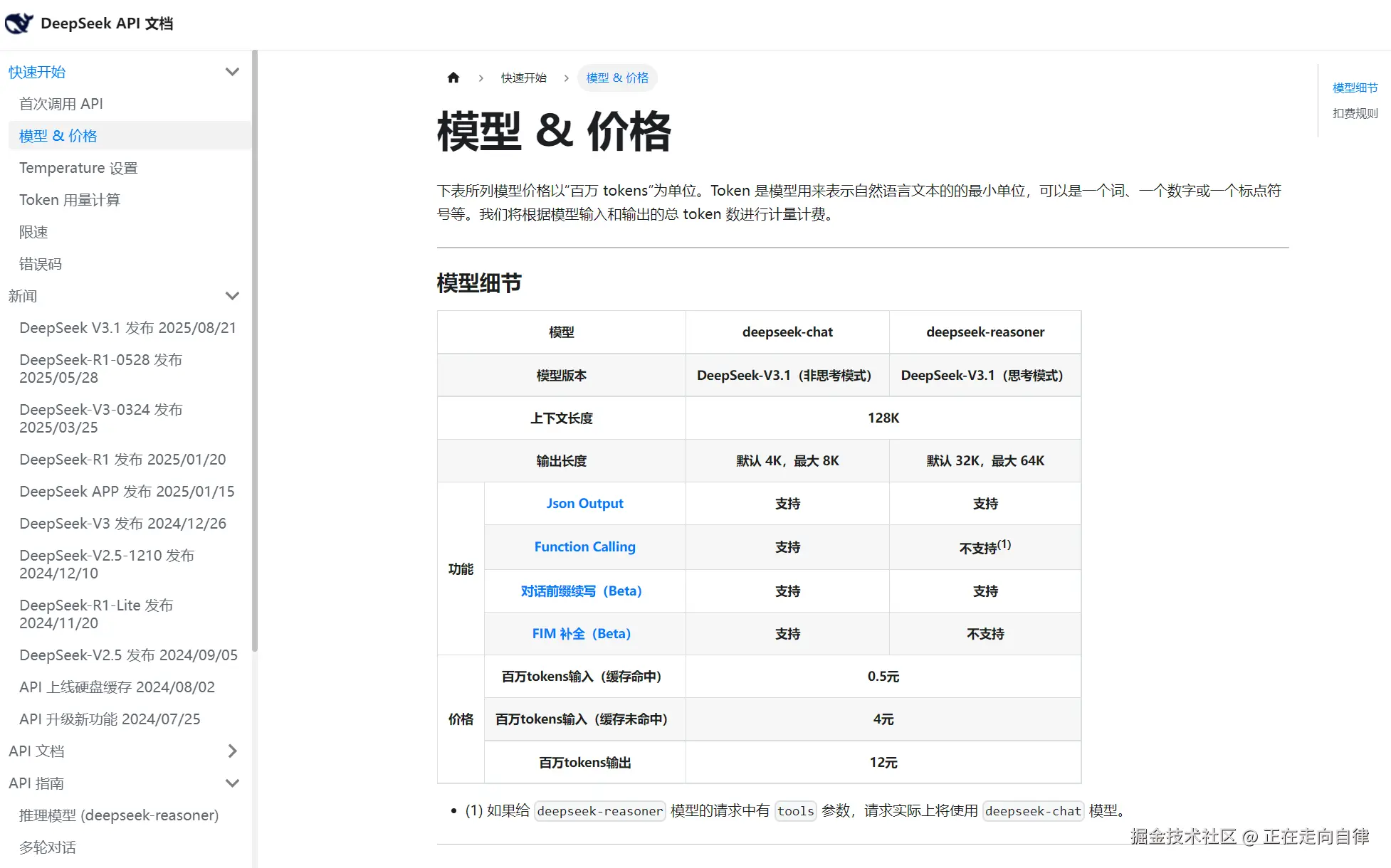Open 推理模型 (deepseek-reasoner) guide
This screenshot has width=1391, height=868.
point(119,815)
